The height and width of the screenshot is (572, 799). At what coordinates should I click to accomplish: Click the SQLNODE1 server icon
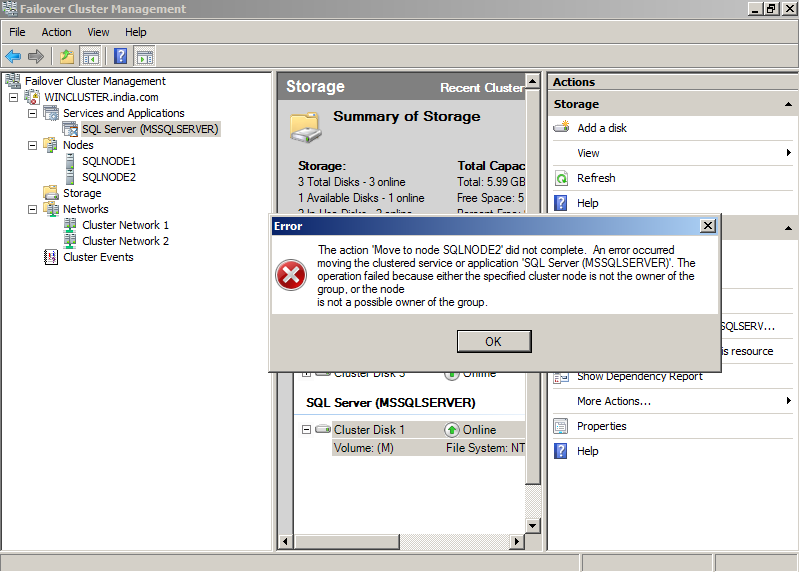(70, 161)
